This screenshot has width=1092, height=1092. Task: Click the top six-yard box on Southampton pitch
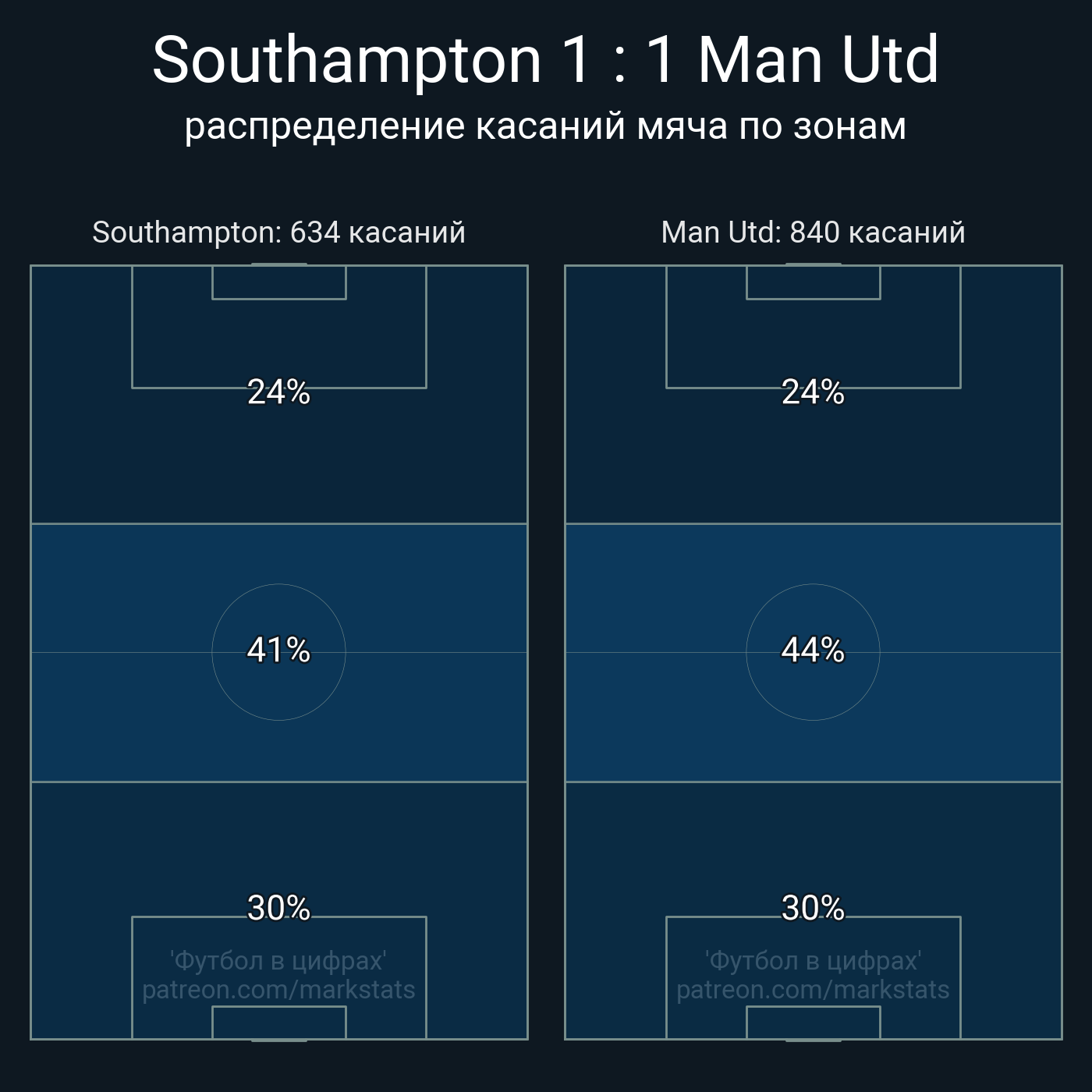point(278,282)
